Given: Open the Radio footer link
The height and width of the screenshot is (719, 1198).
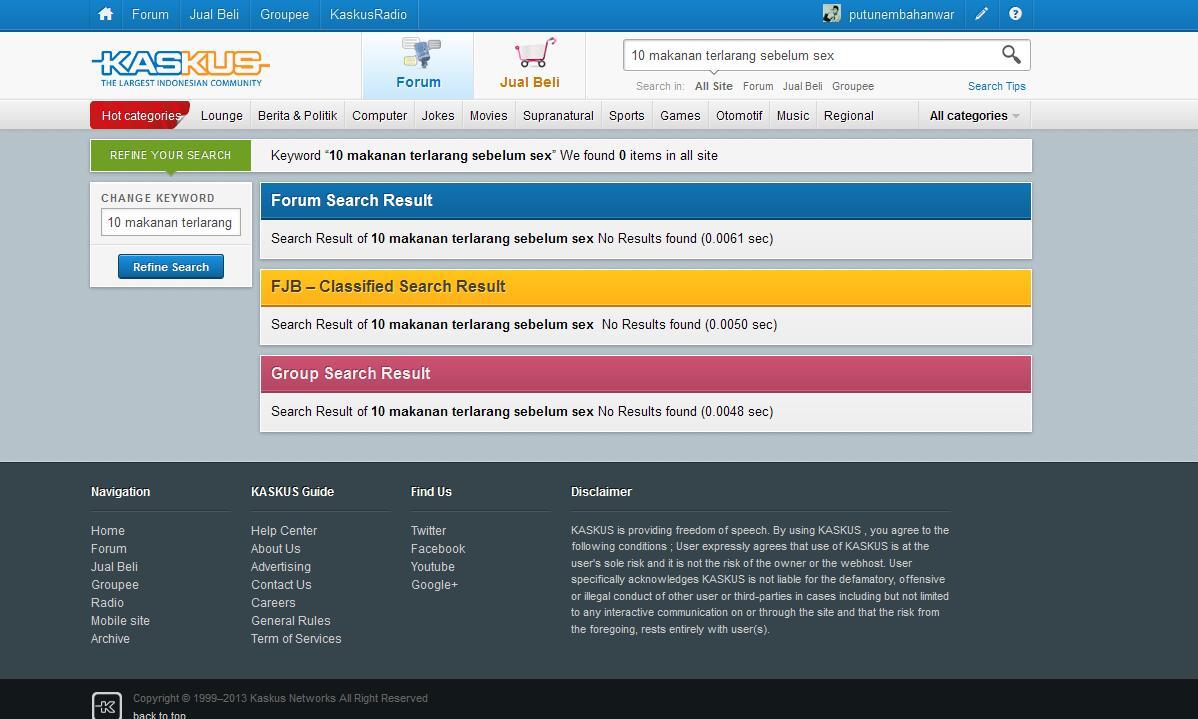Looking at the screenshot, I should (107, 602).
